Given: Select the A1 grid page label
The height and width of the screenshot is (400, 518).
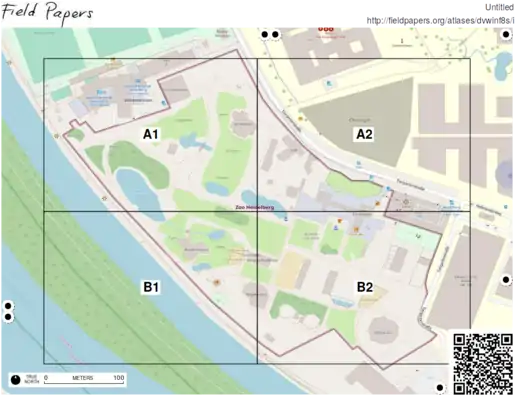Looking at the screenshot, I should [151, 134].
